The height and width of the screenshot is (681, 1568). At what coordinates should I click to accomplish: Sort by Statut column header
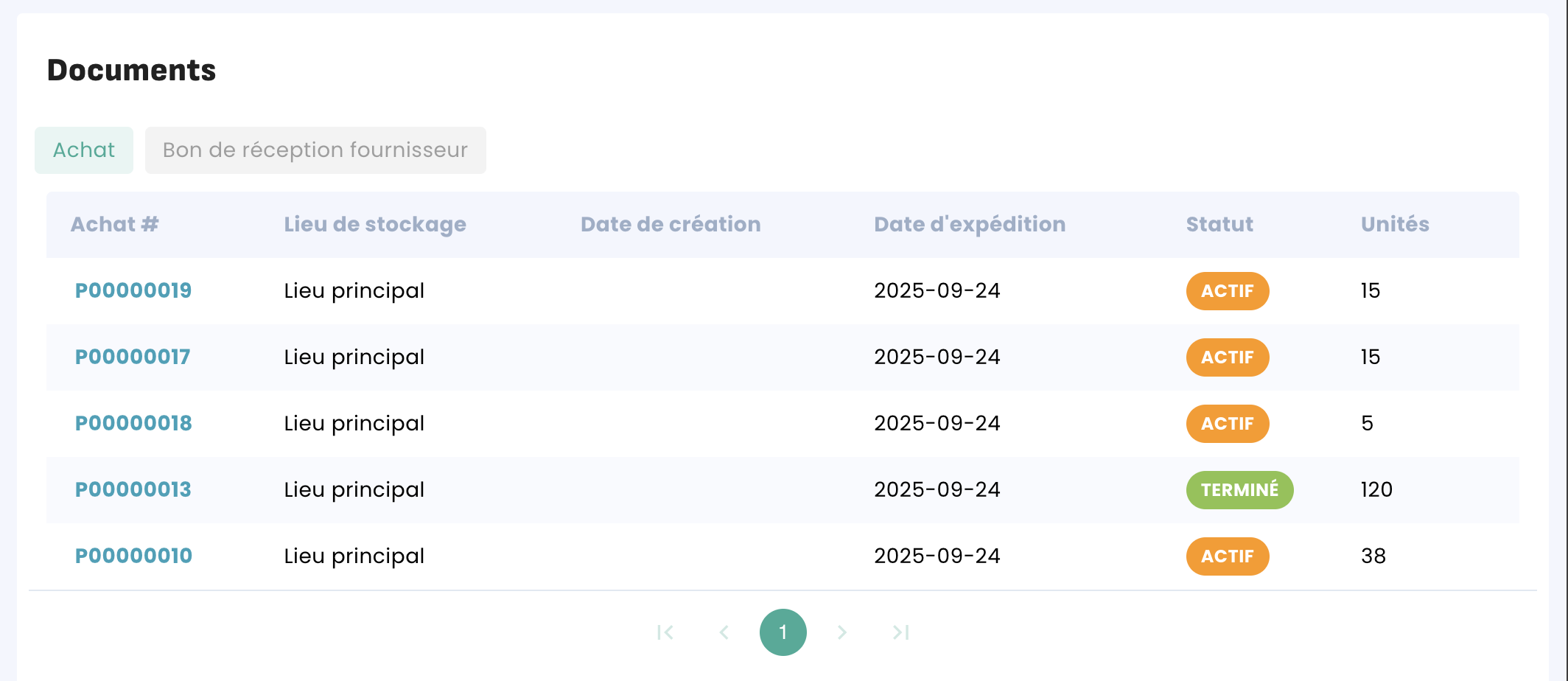tap(1219, 224)
